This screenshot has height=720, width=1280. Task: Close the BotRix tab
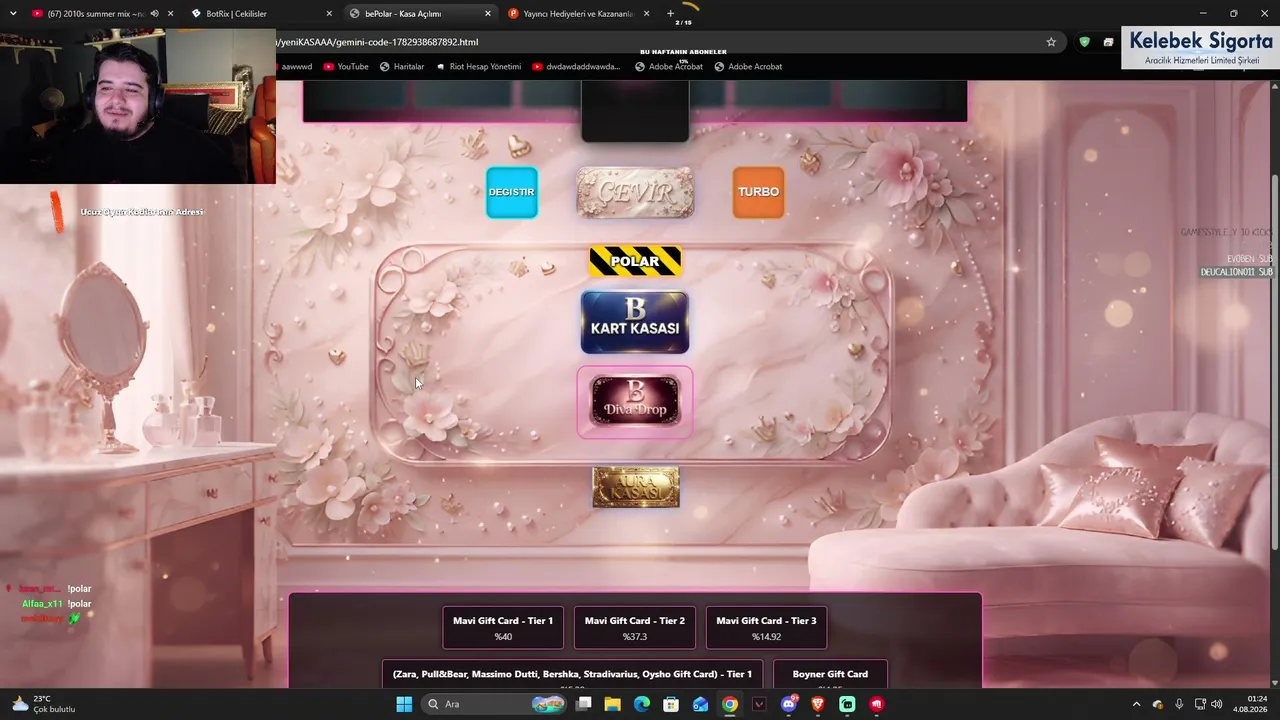pyautogui.click(x=329, y=14)
